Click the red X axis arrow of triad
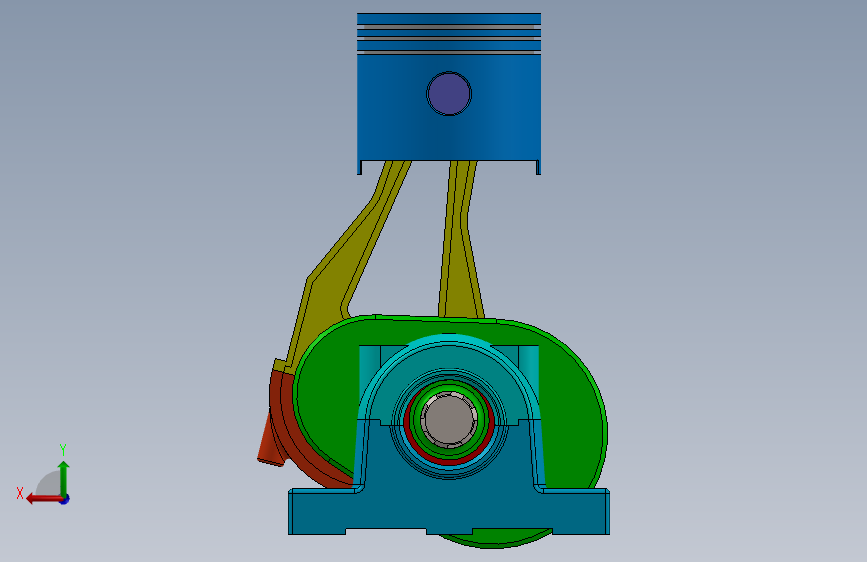The image size is (867, 562). [x=43, y=499]
